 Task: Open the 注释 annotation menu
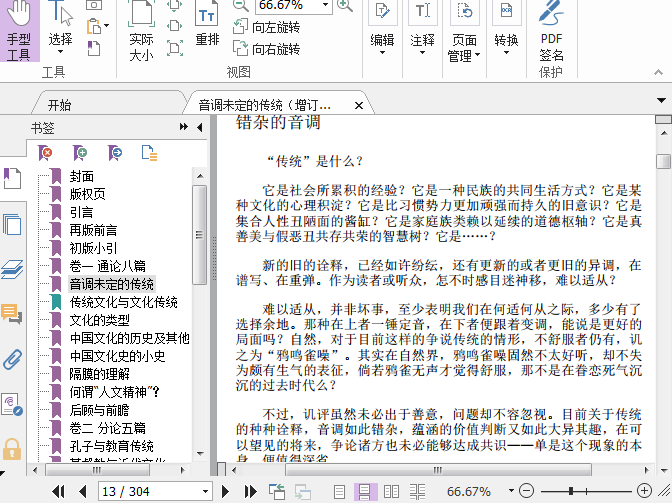(423, 28)
